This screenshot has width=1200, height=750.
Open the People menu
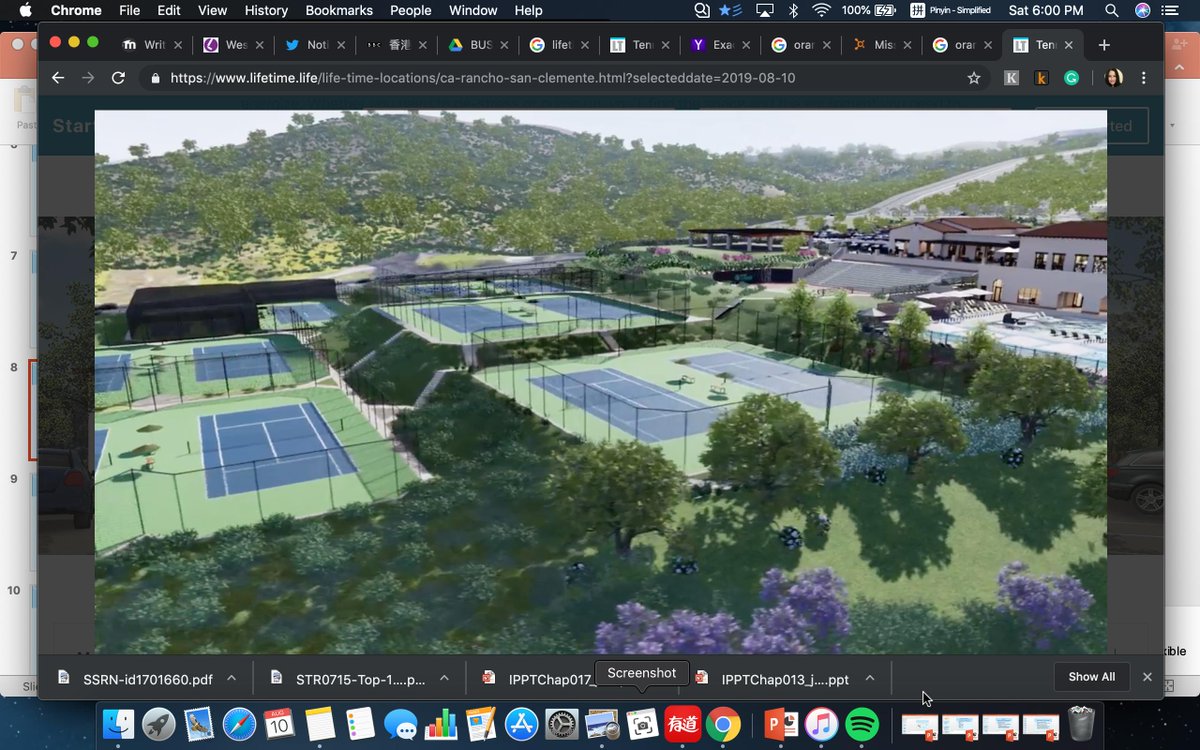(410, 10)
